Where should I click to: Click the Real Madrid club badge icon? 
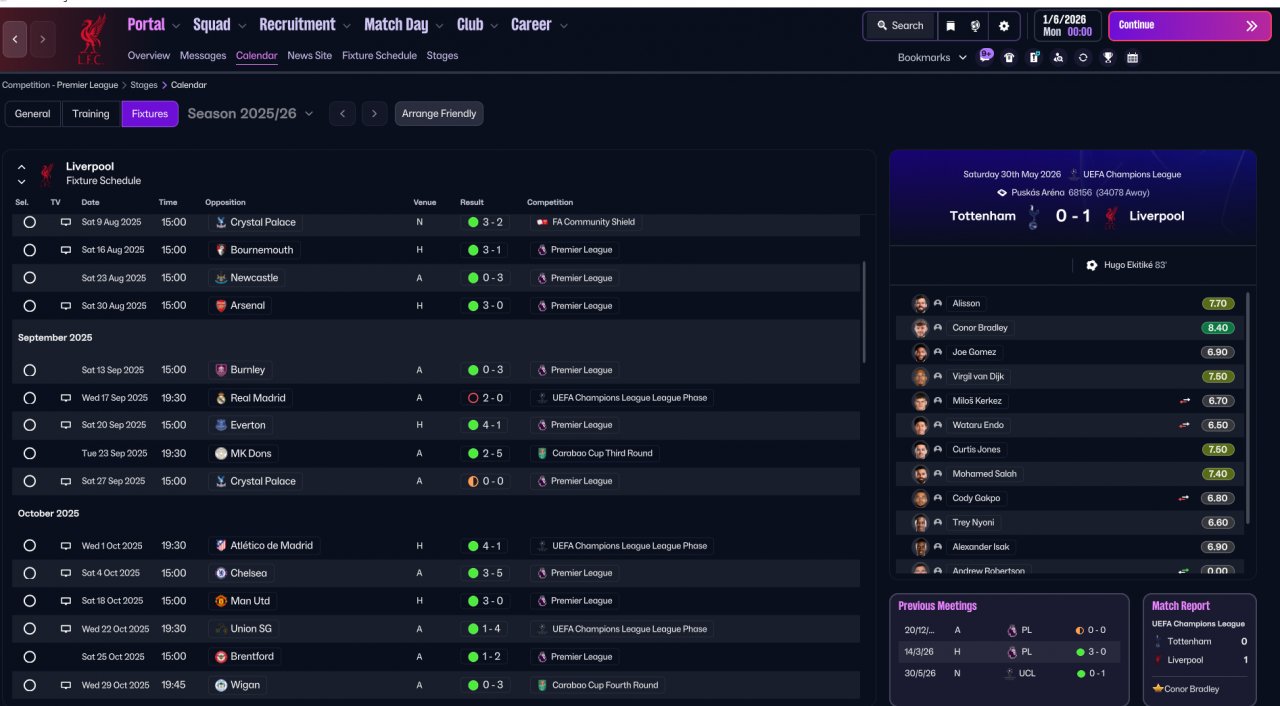tap(221, 398)
